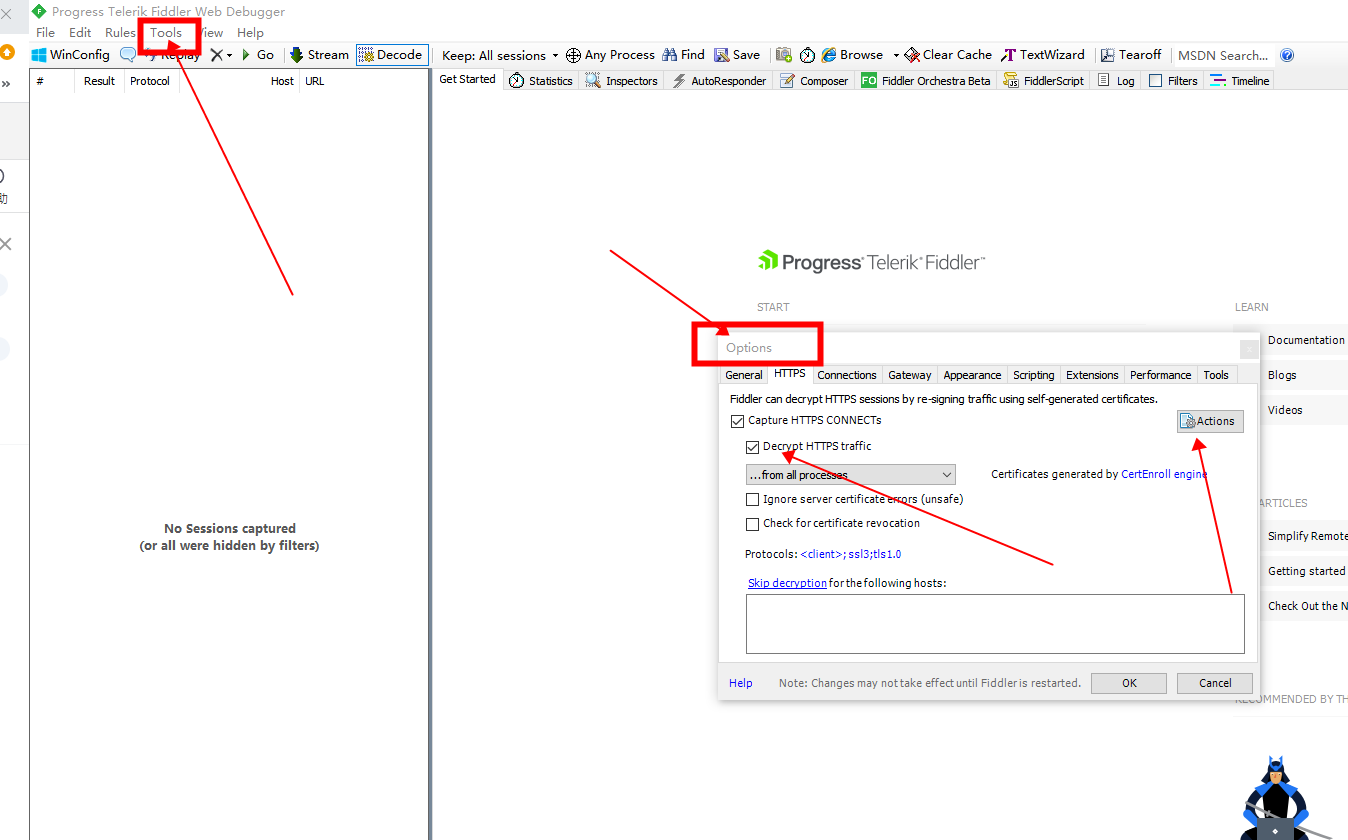Click the stopwatch timer icon

(x=807, y=55)
